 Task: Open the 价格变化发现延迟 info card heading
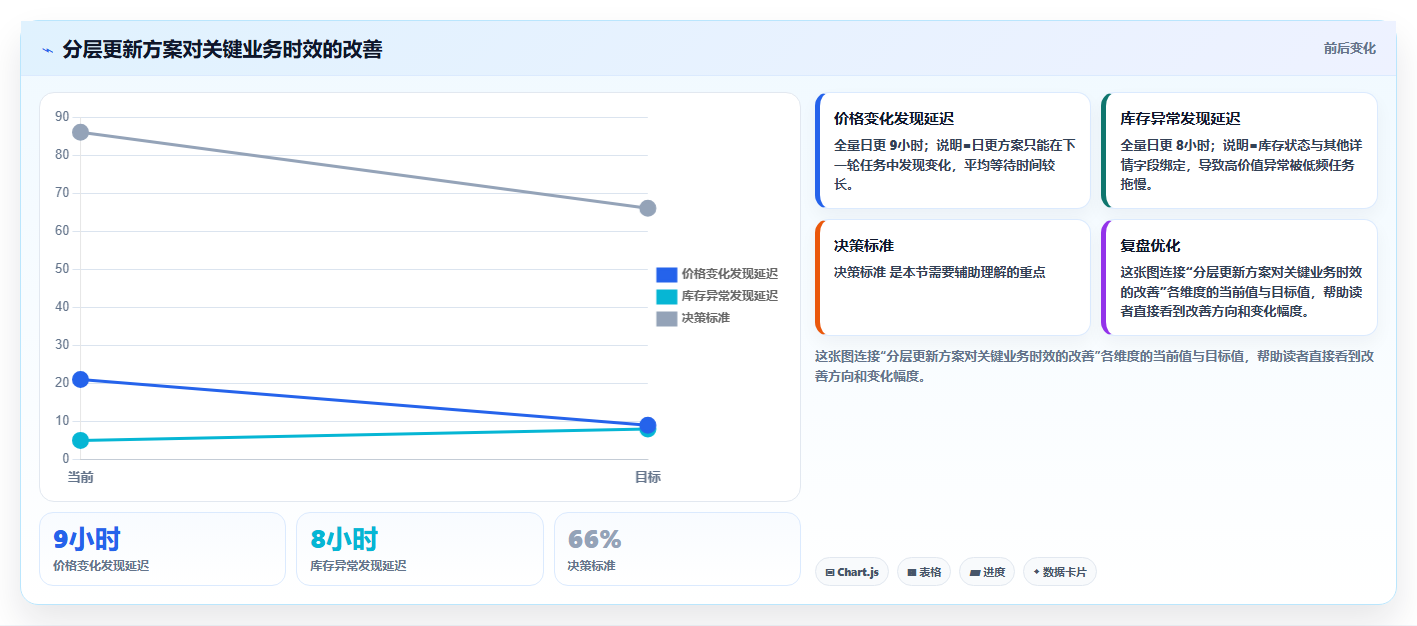point(894,119)
